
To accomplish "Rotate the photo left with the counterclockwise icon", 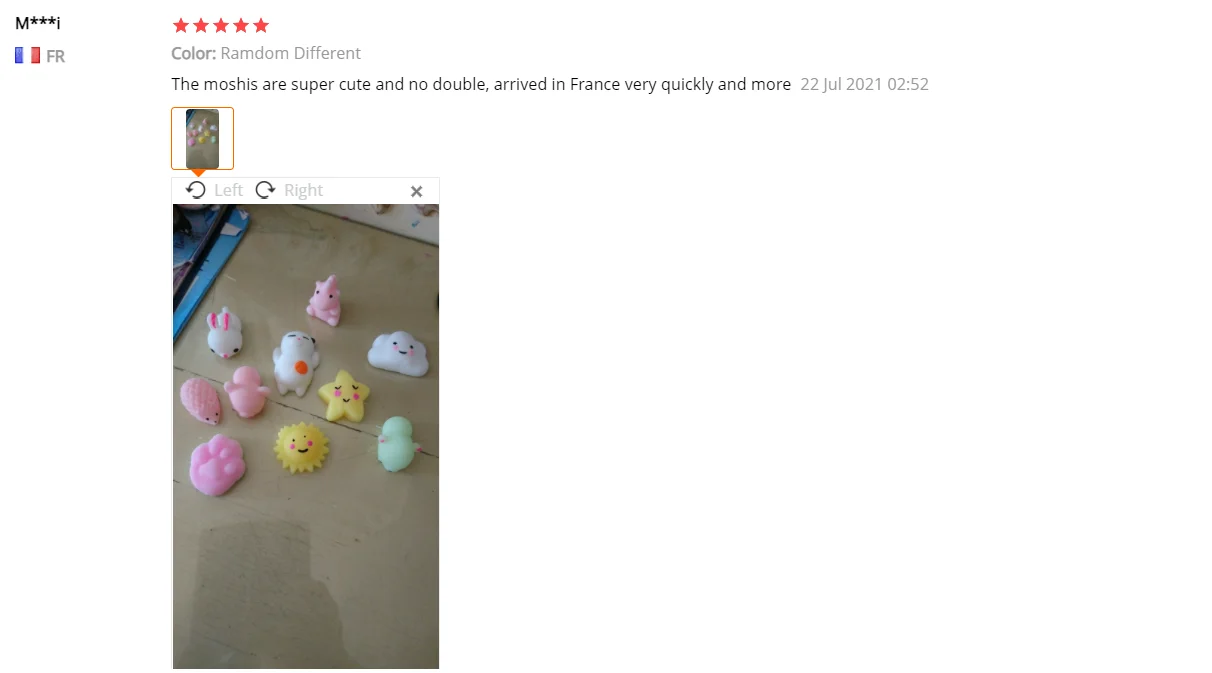I will pos(196,190).
